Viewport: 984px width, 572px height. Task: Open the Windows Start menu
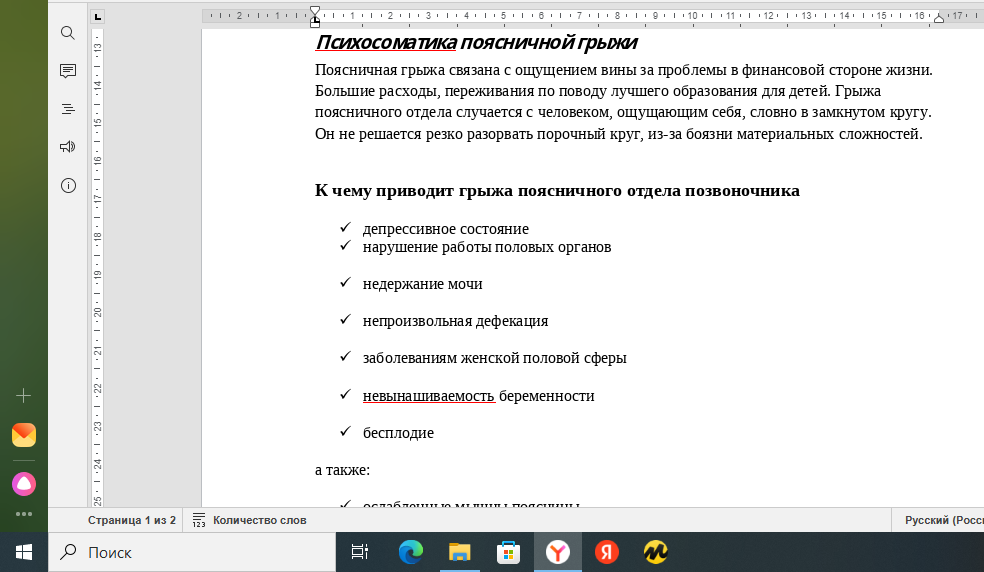pos(24,552)
